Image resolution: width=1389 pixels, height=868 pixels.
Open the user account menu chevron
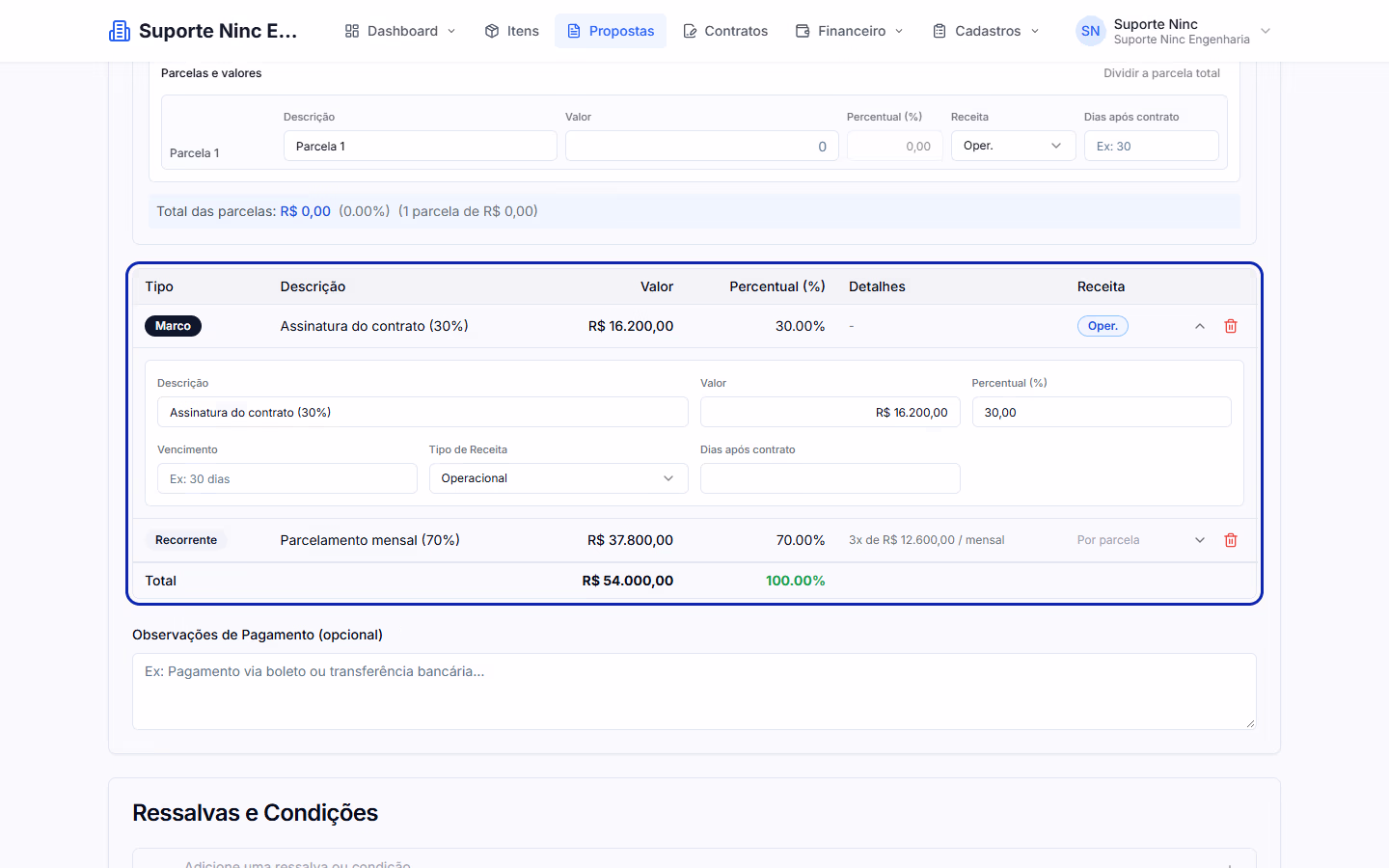(x=1266, y=31)
